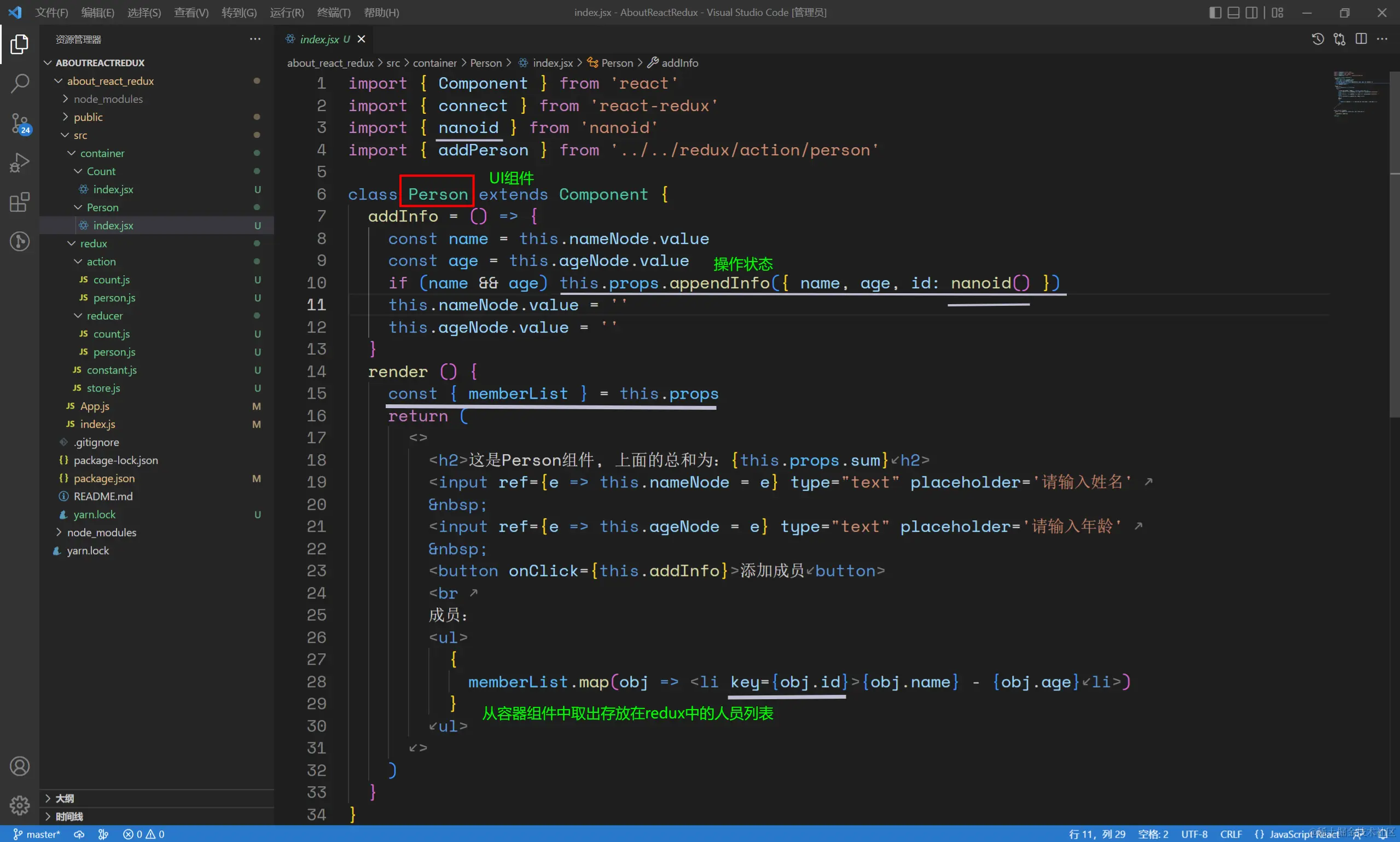Click the CRLF line ending indicator
Image resolution: width=1400 pixels, height=842 pixels.
pyautogui.click(x=1230, y=834)
